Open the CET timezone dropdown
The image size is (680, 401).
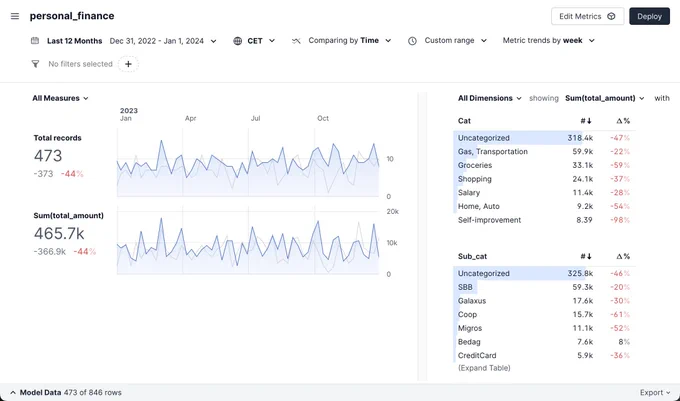tap(261, 41)
